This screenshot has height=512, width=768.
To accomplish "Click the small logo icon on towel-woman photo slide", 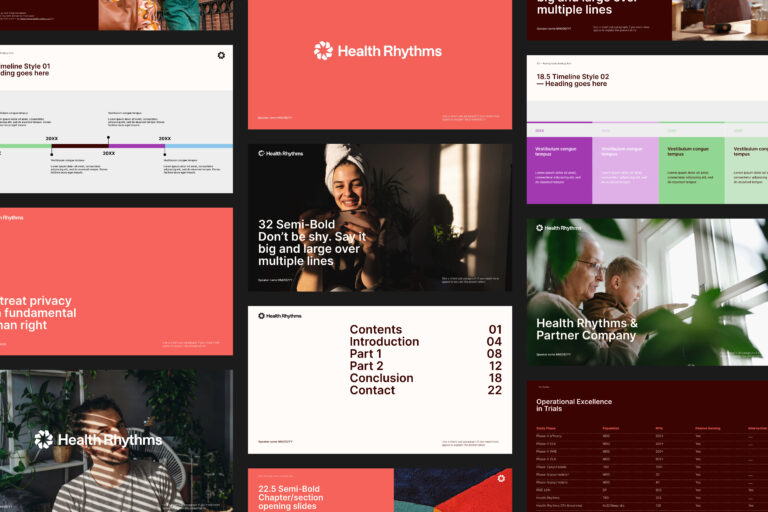I will pyautogui.click(x=262, y=154).
